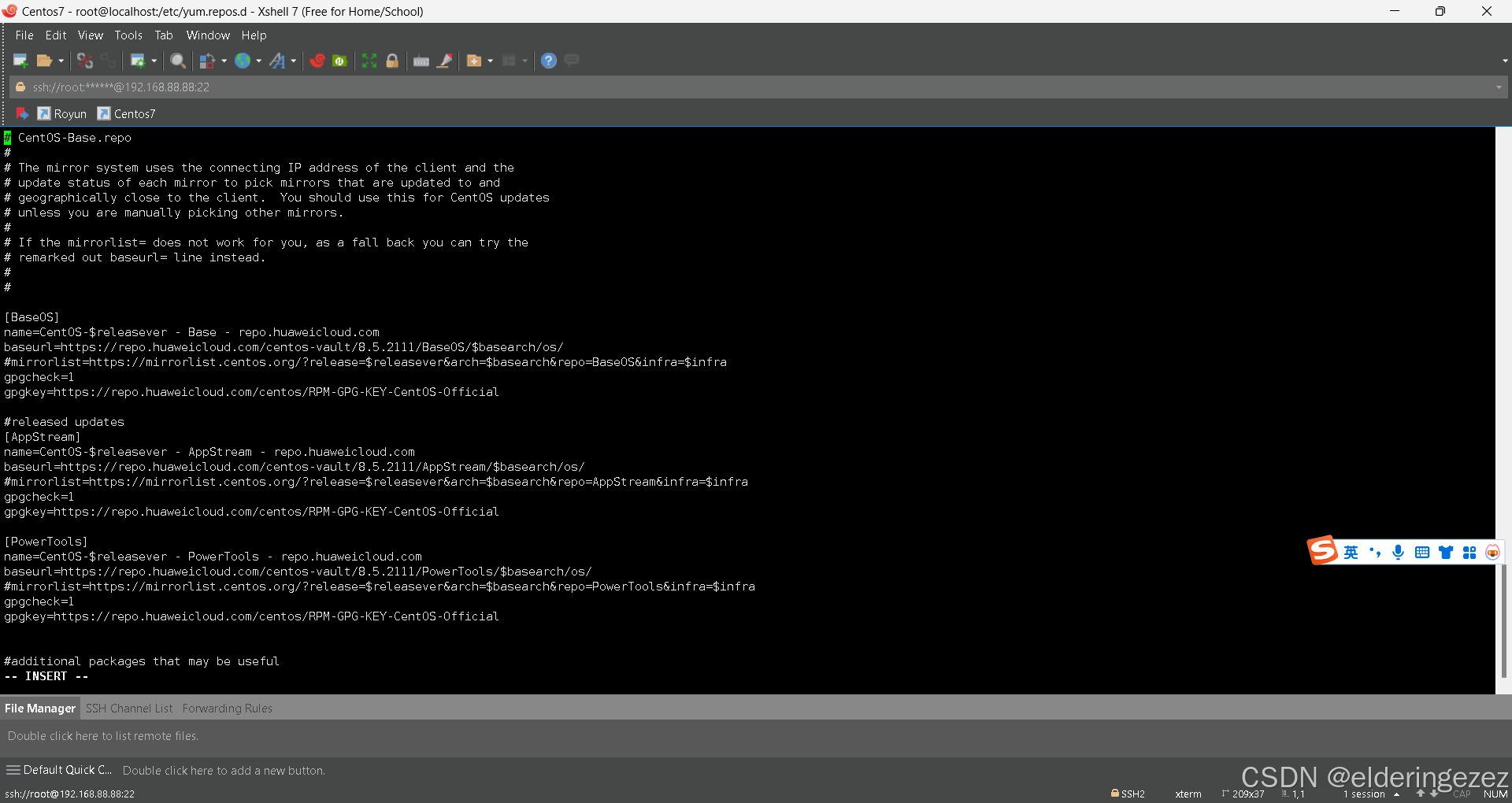The height and width of the screenshot is (803, 1512).
Task: Click the Sogou avatar mascot icon
Action: (x=1492, y=553)
